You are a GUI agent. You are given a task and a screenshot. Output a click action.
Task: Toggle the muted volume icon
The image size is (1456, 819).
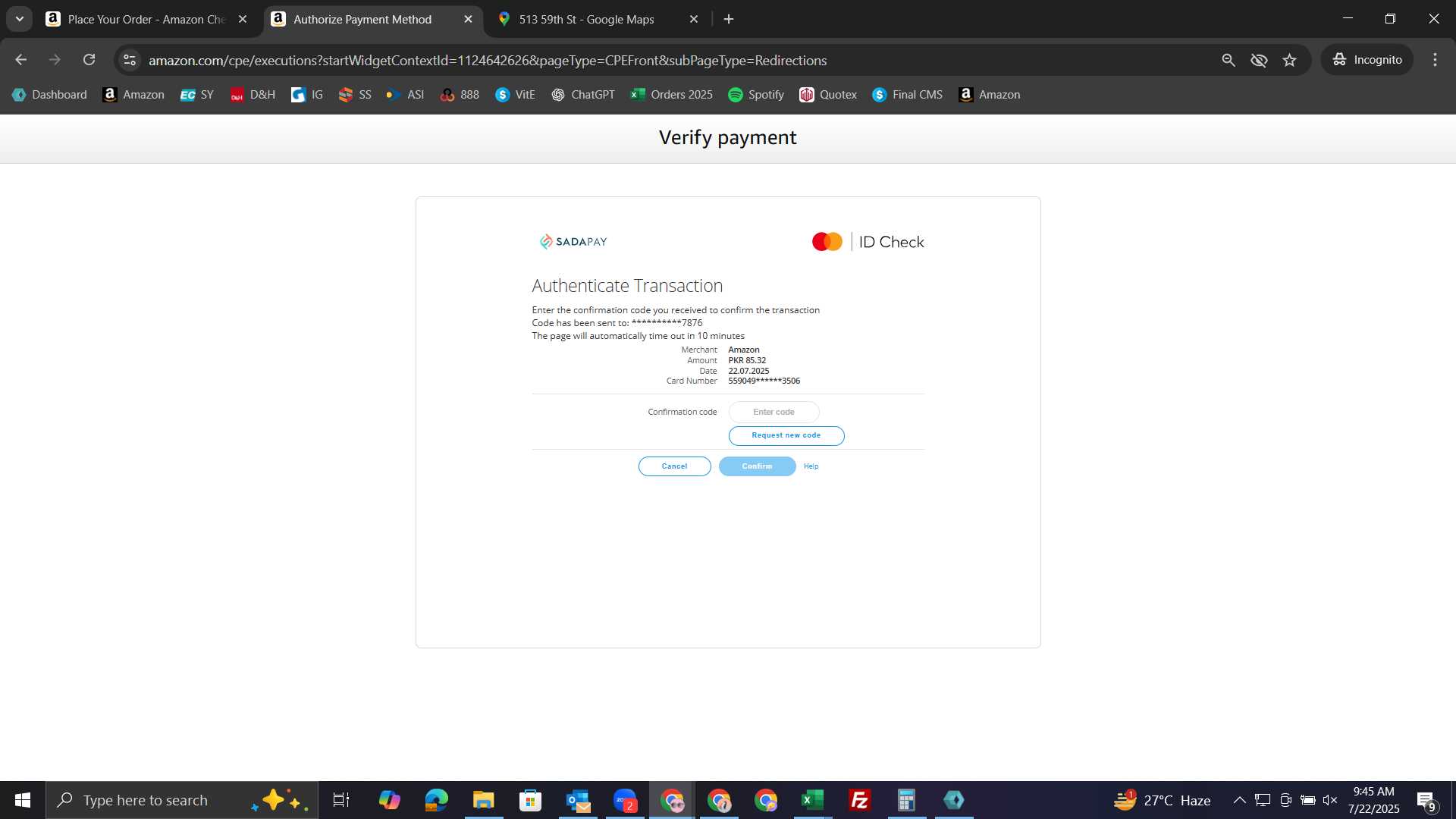[1330, 800]
